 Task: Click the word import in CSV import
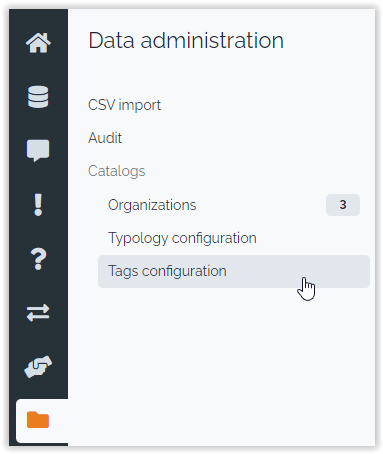click(140, 106)
